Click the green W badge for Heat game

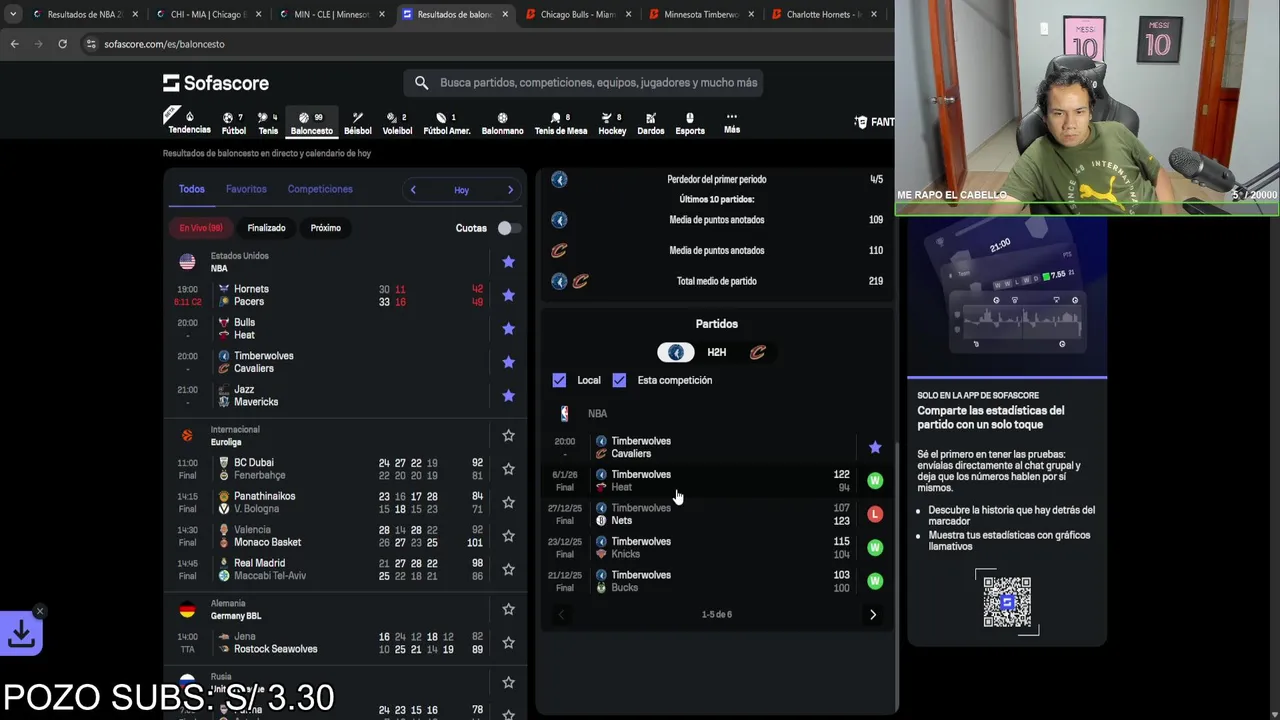click(875, 481)
